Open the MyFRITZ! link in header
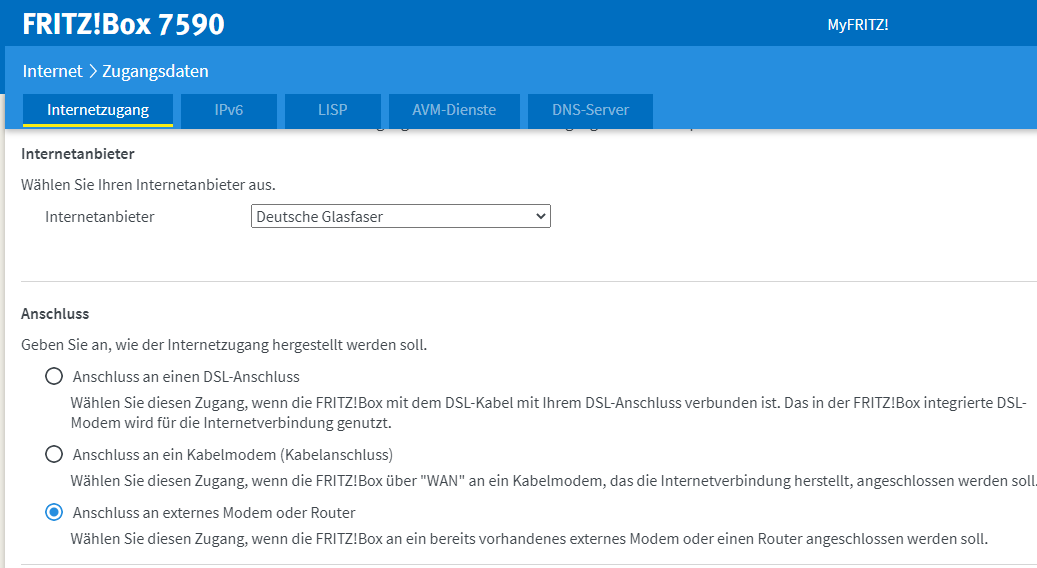Viewport: 1037px width, 568px height. click(858, 25)
